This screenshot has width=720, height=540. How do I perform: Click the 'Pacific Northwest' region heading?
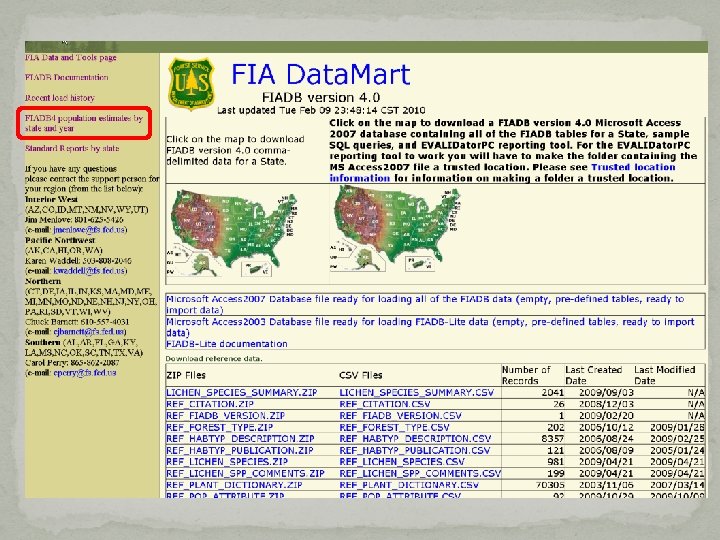click(x=60, y=240)
